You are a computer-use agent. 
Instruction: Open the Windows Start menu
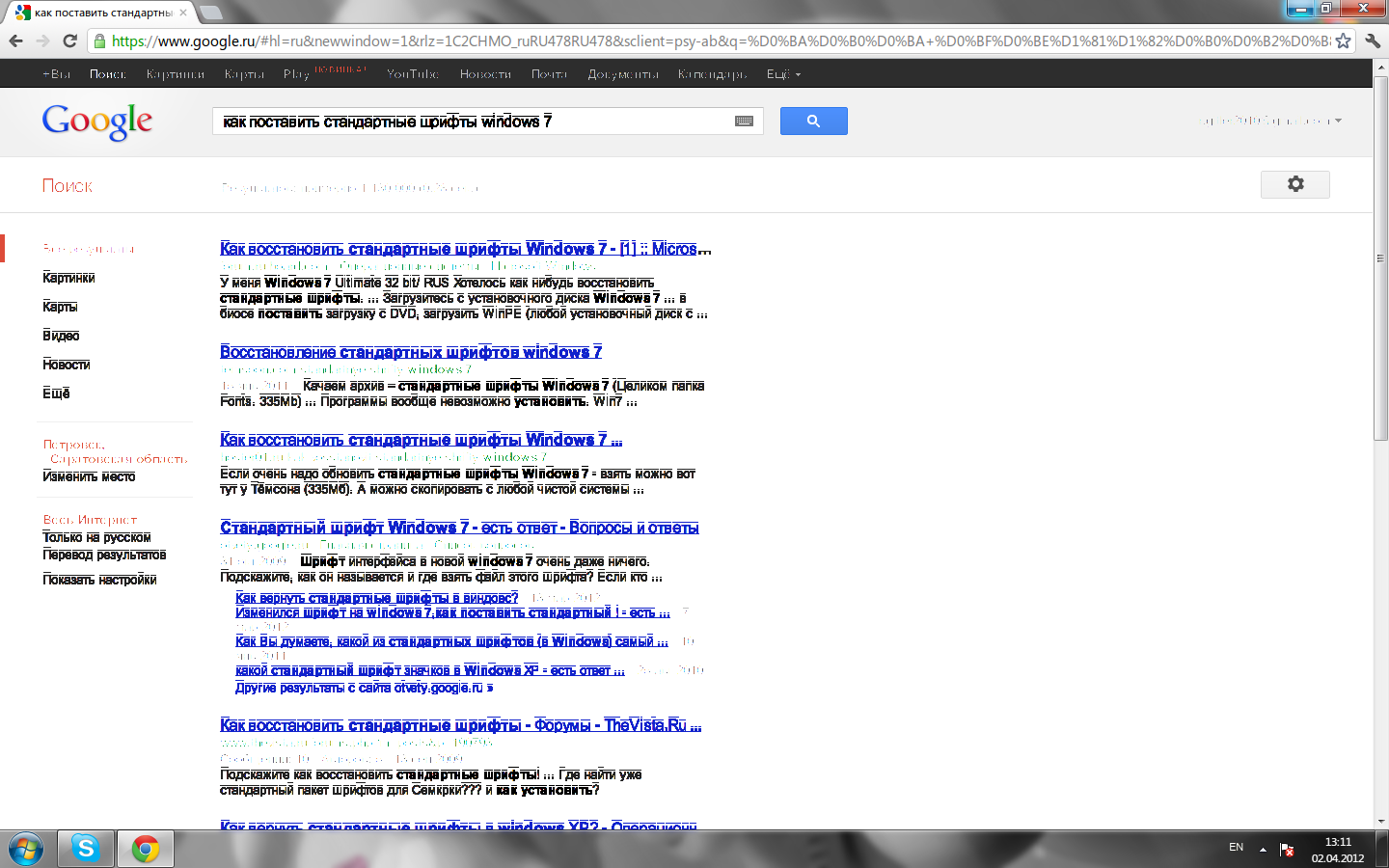coord(26,850)
